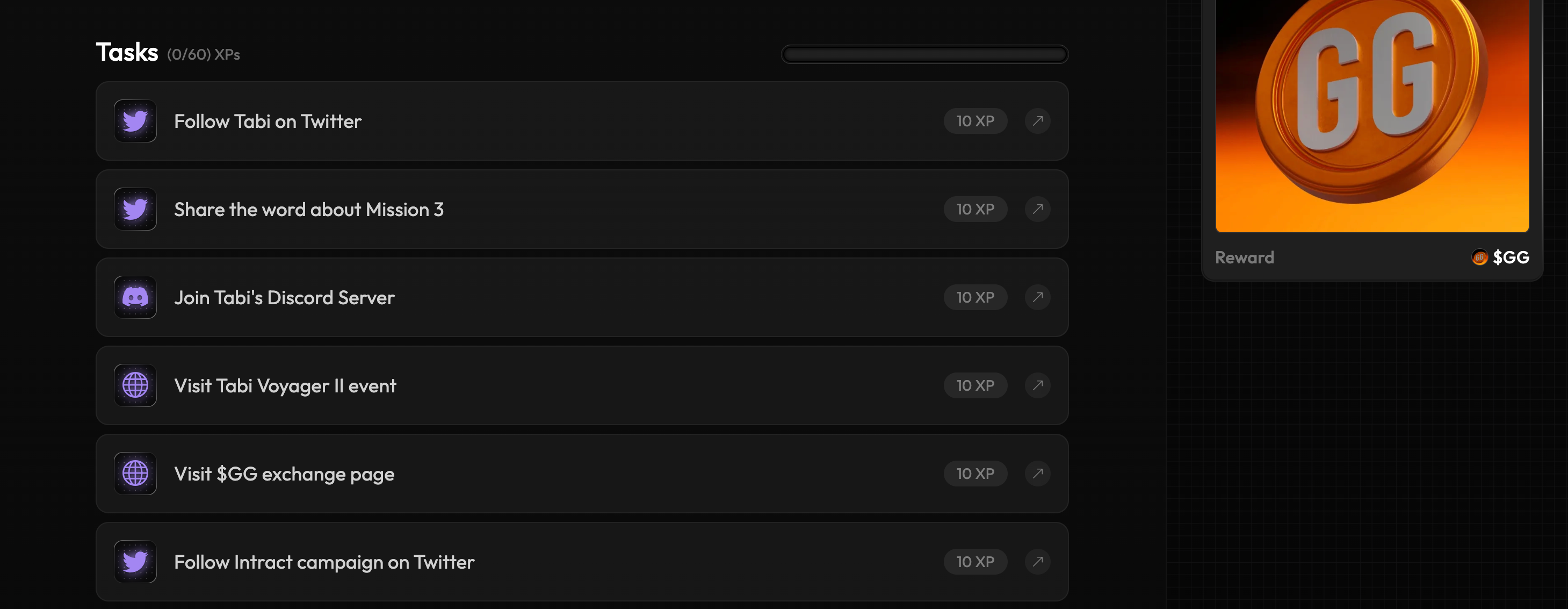Open arrow link for $GG exchange page
Viewport: 1568px width, 609px height.
coord(1037,474)
